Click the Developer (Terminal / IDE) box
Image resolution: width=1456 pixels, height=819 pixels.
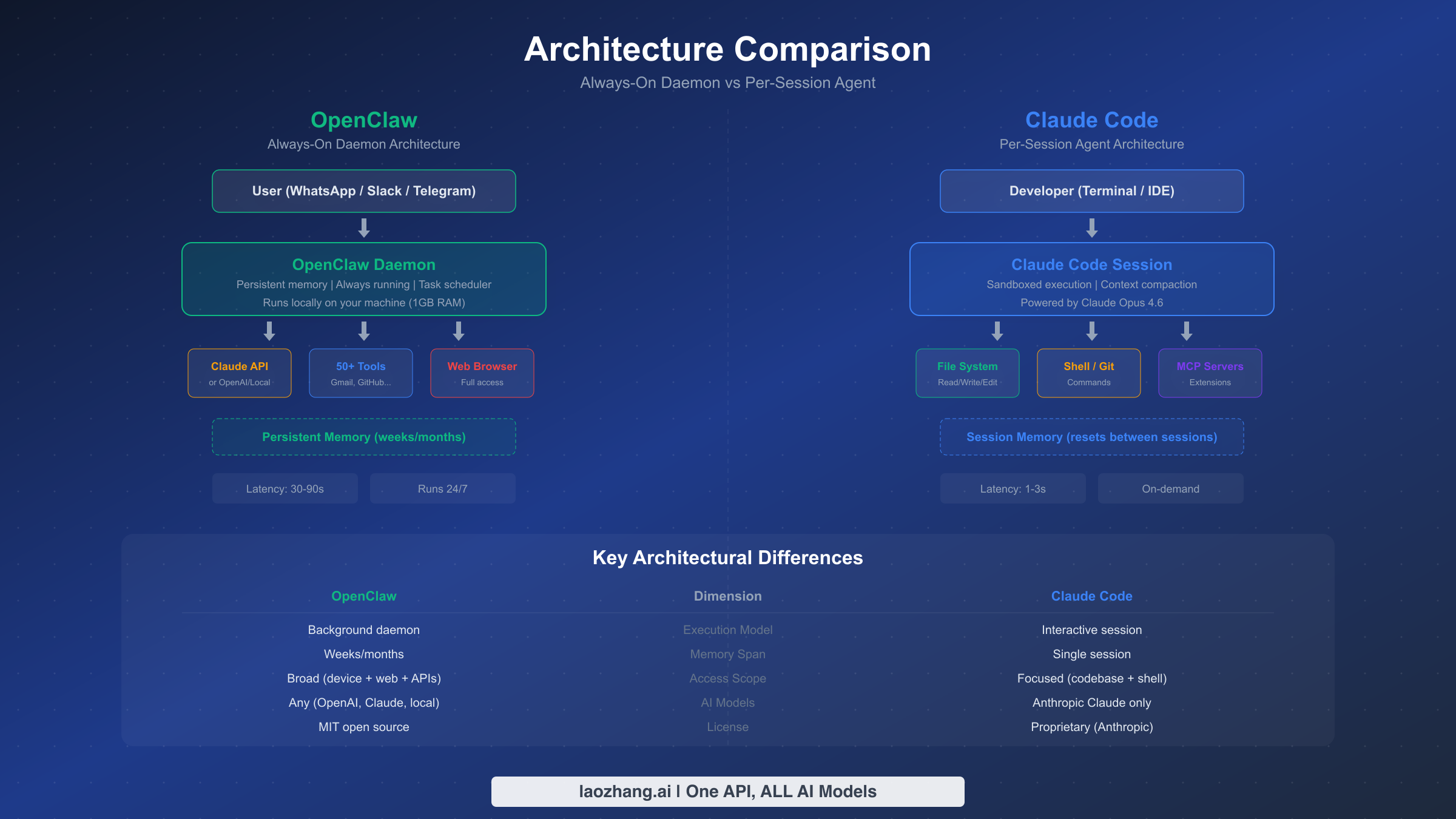(x=1091, y=190)
